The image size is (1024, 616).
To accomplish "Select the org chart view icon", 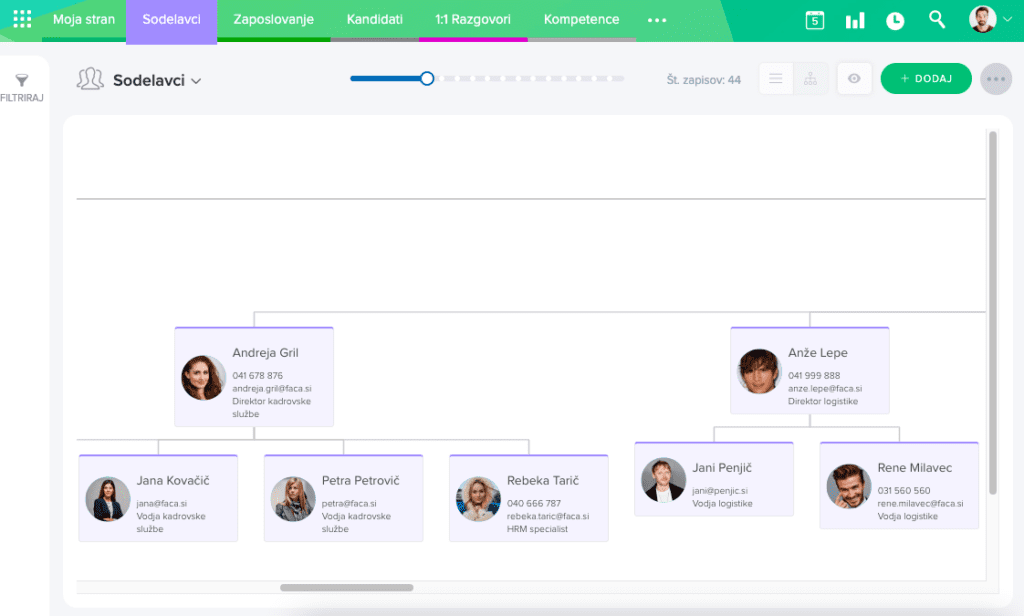I will click(810, 77).
